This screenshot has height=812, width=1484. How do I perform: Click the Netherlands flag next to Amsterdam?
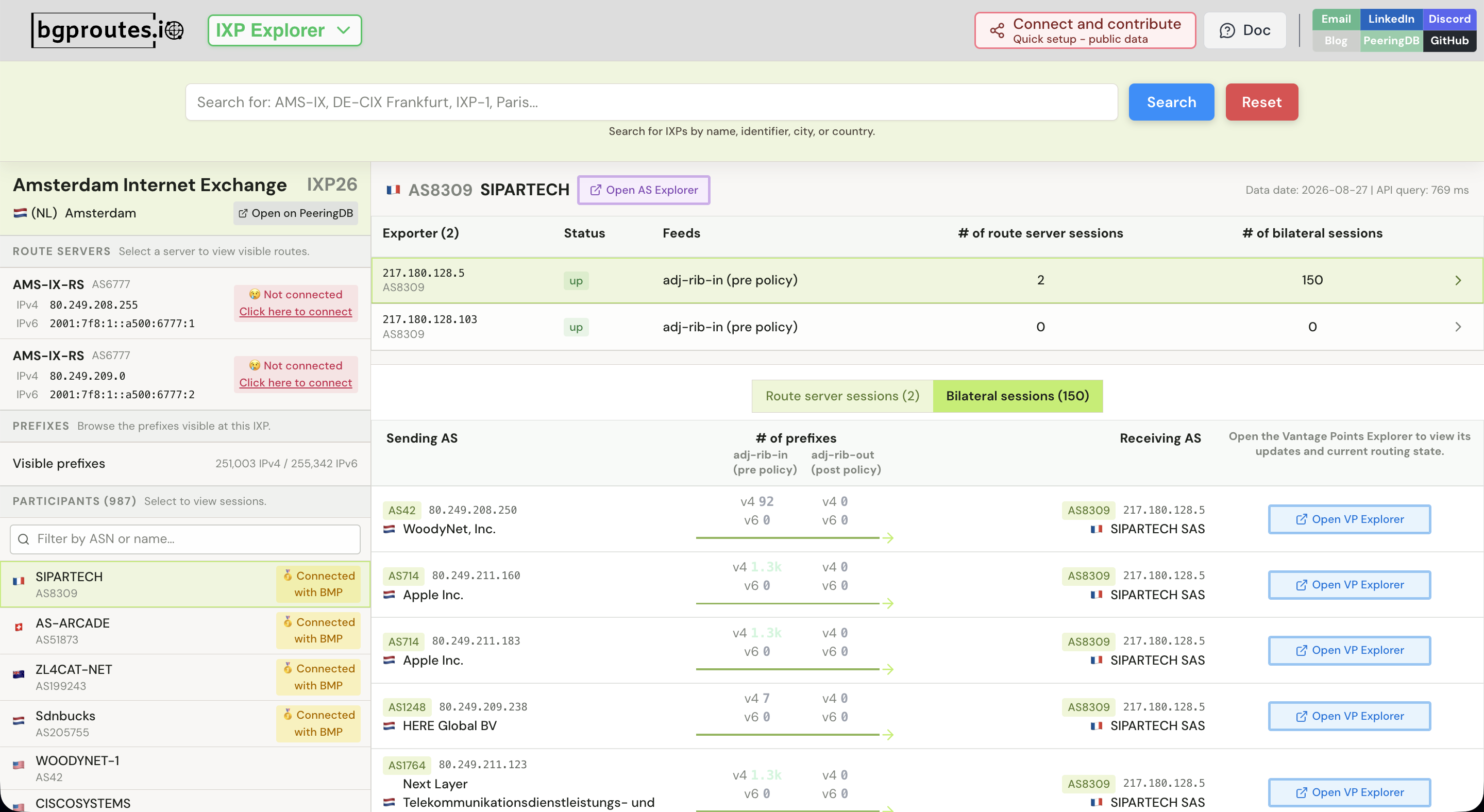pos(20,213)
